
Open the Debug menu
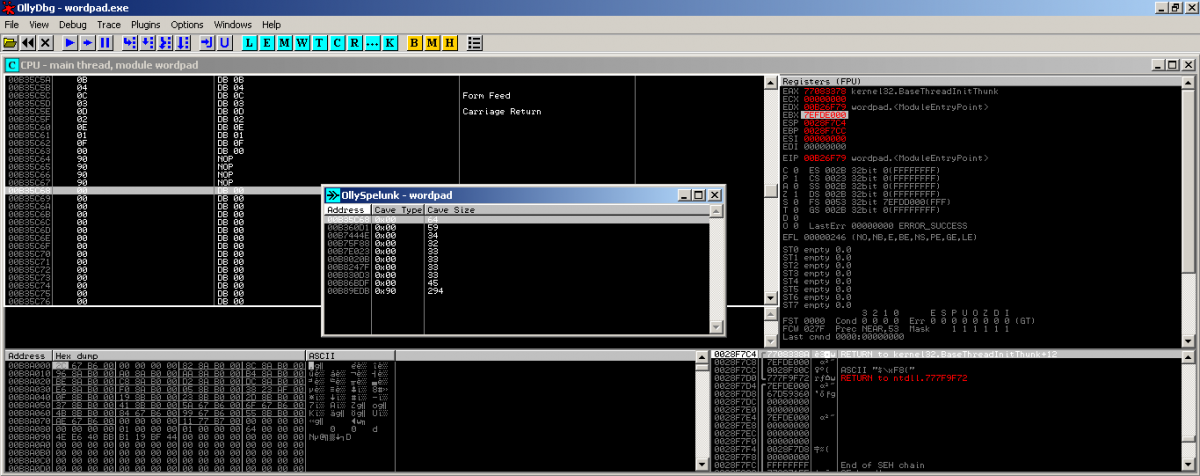tap(72, 24)
